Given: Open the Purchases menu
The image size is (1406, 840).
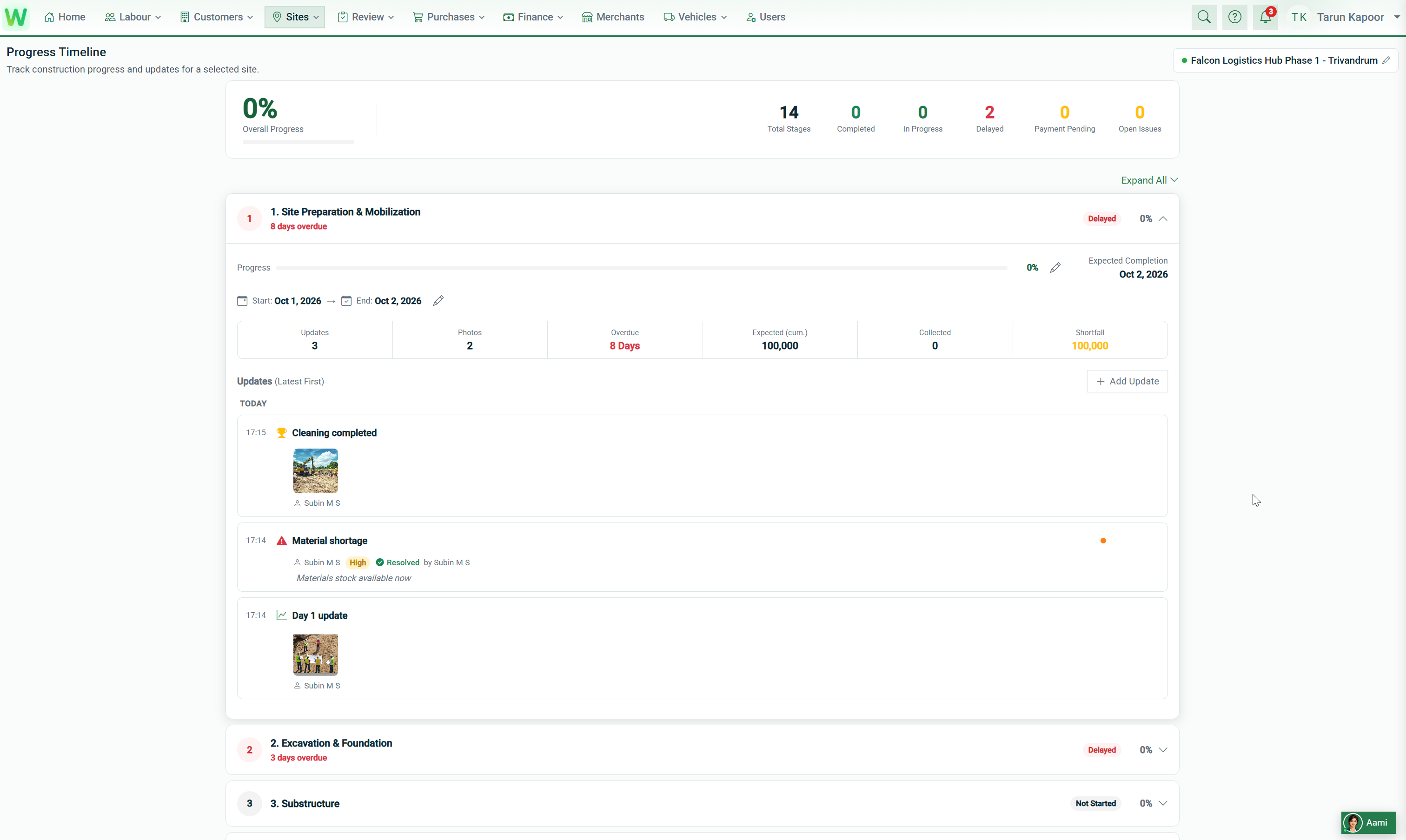Looking at the screenshot, I should click(x=449, y=17).
